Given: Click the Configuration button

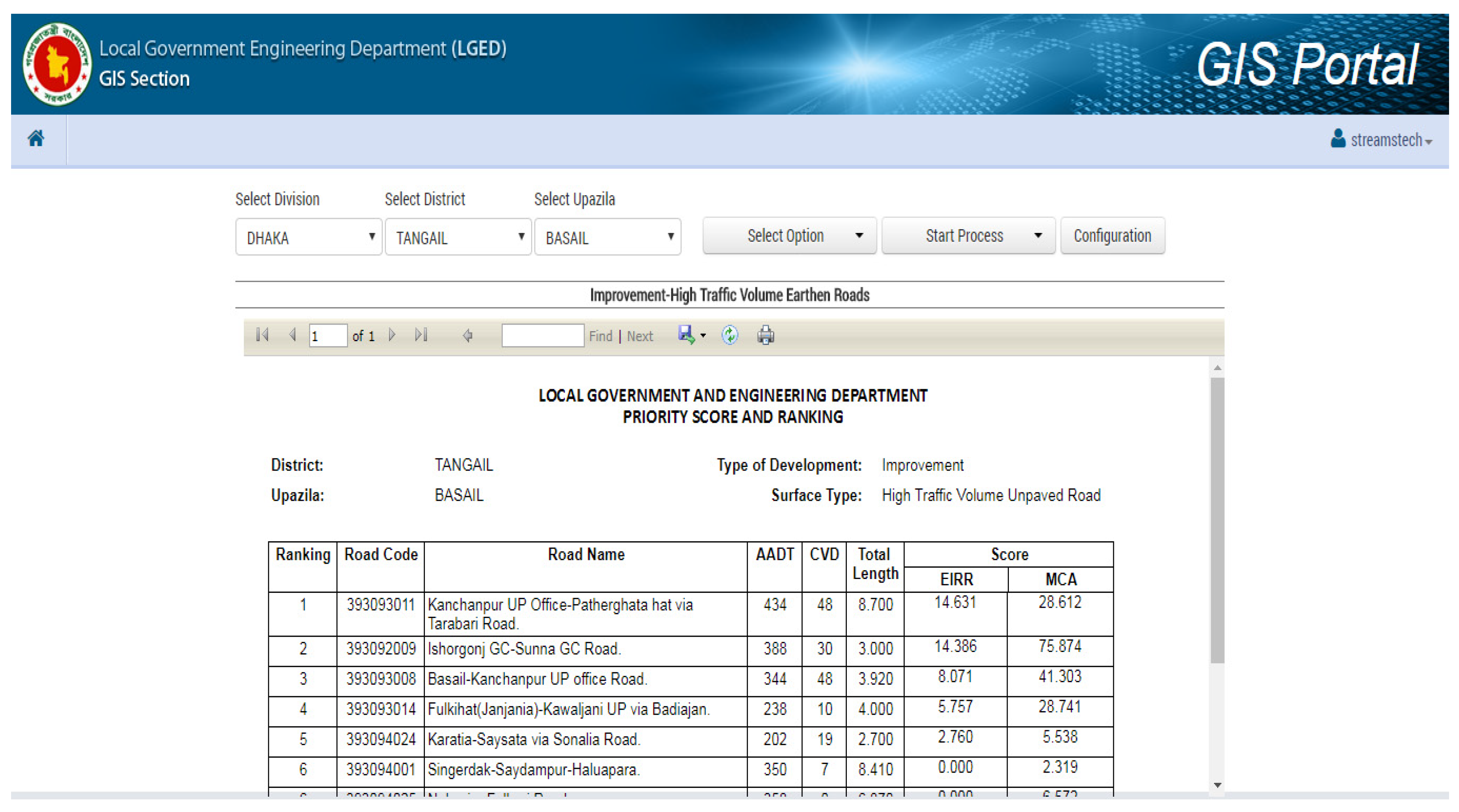Looking at the screenshot, I should pos(1112,236).
